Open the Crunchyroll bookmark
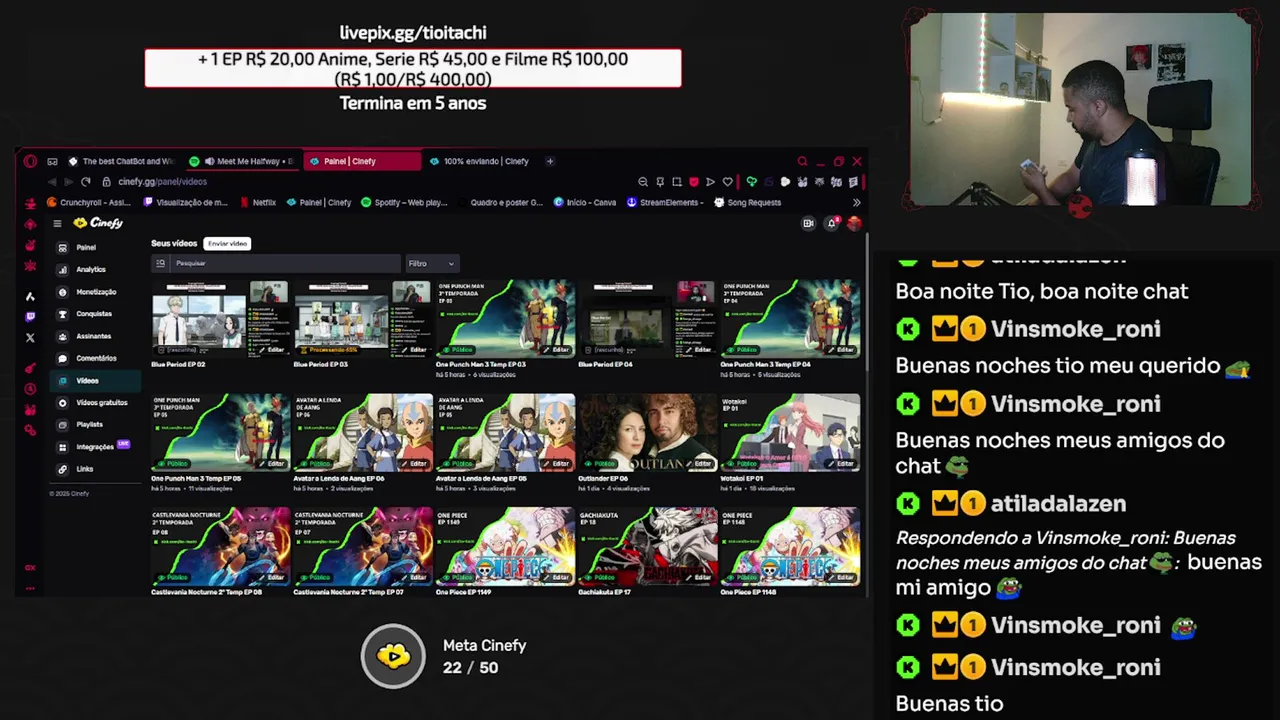 click(89, 202)
